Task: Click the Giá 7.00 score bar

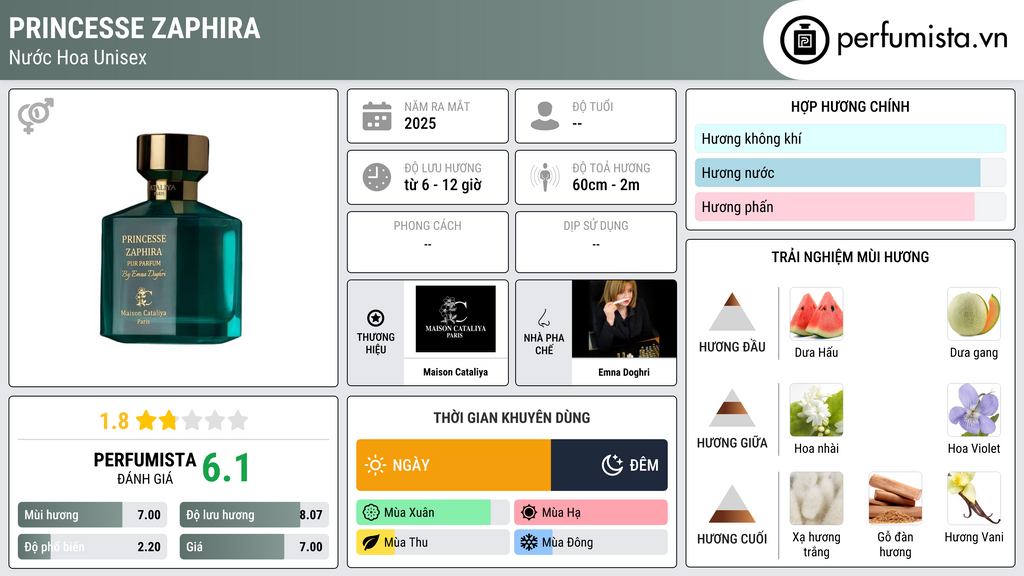Action: pos(254,547)
